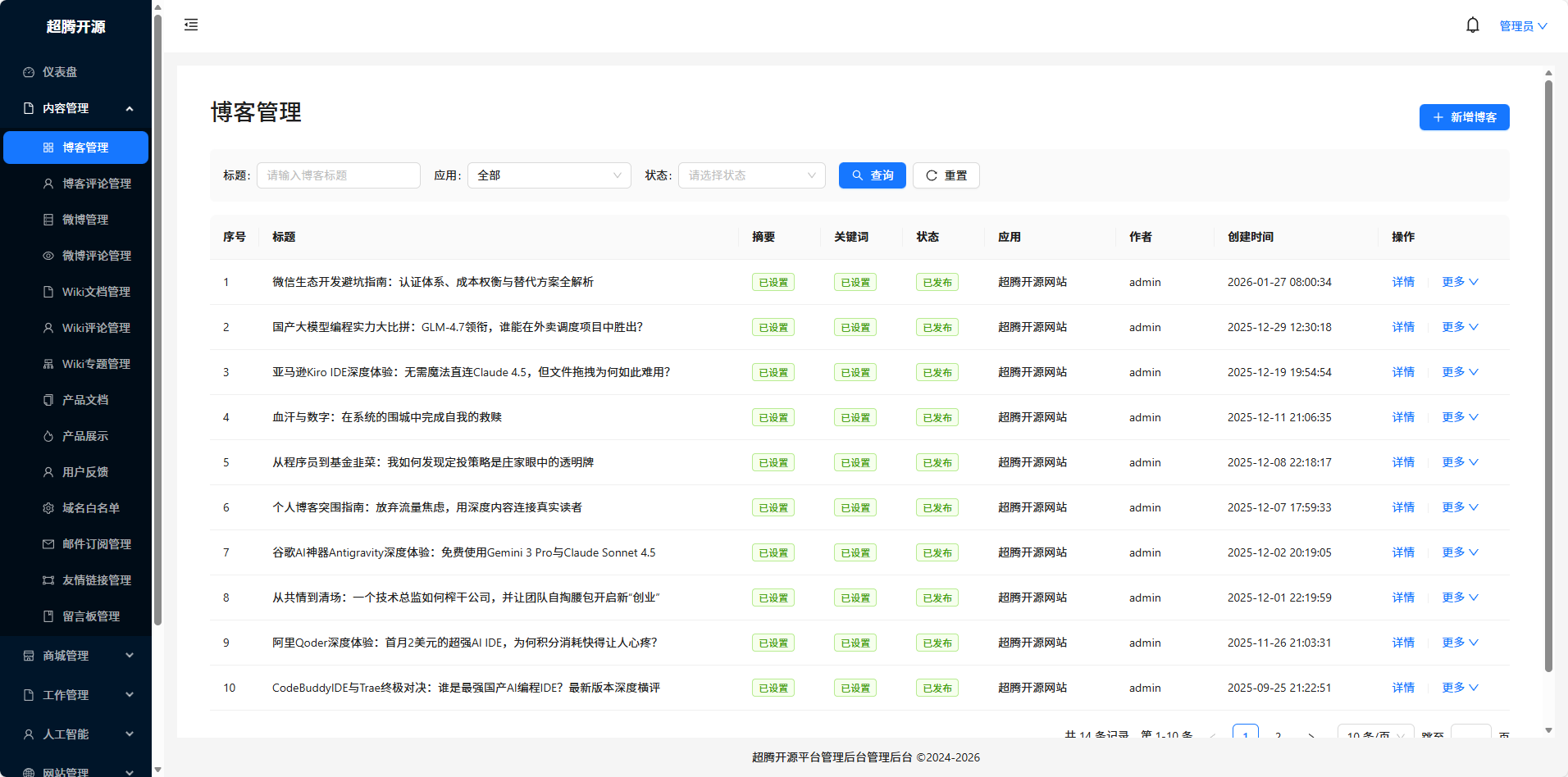Viewport: 1568px width, 777px height.
Task: Click the 已设置 摘要 tag on row 2
Action: [773, 326]
